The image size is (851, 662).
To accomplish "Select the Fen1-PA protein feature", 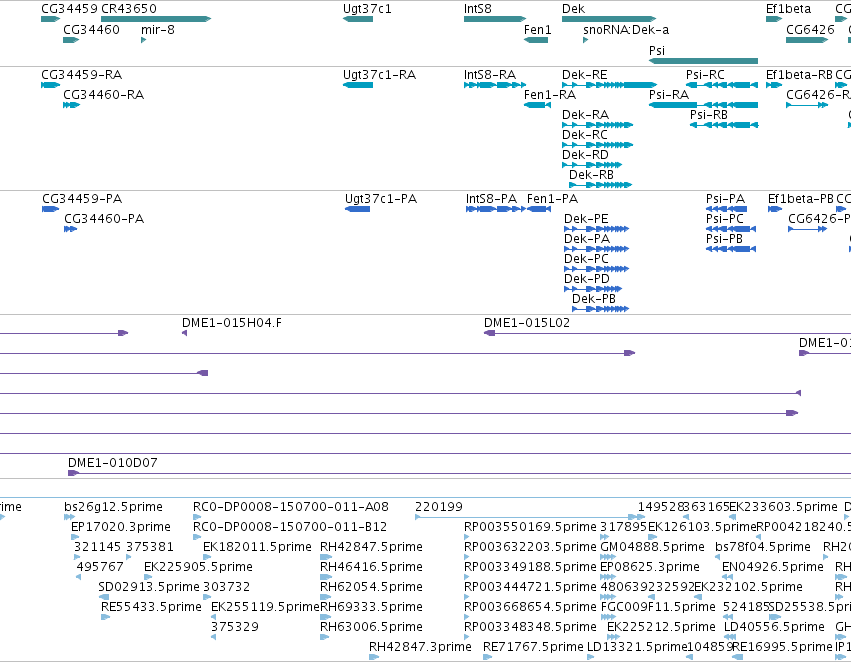I will (539, 209).
